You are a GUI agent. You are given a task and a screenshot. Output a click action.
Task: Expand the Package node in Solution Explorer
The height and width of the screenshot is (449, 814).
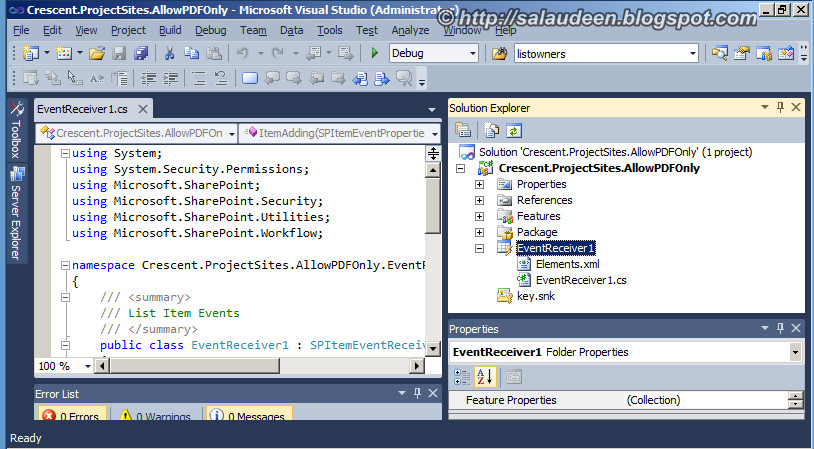[x=479, y=233]
